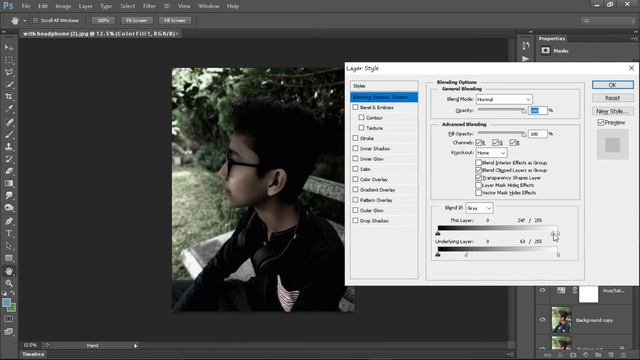Select the Crop tool
The height and width of the screenshot is (360, 640).
coord(9,97)
